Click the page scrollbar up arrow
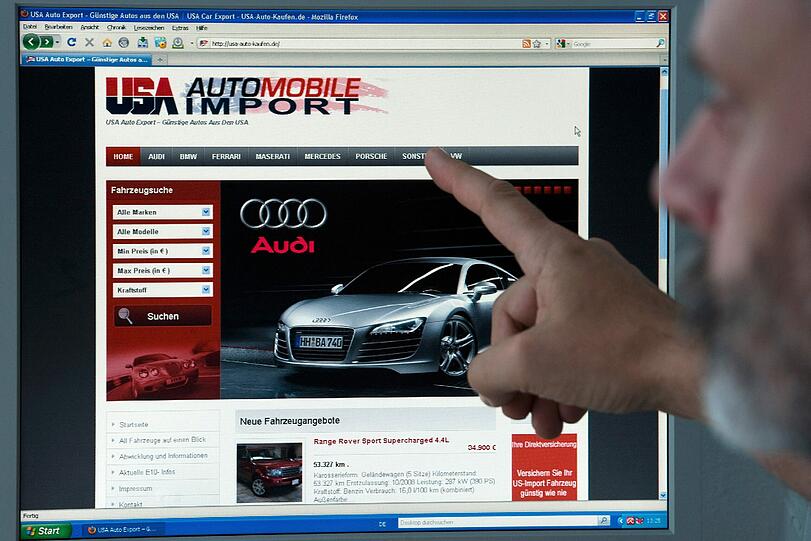This screenshot has width=811, height=541. 664,72
